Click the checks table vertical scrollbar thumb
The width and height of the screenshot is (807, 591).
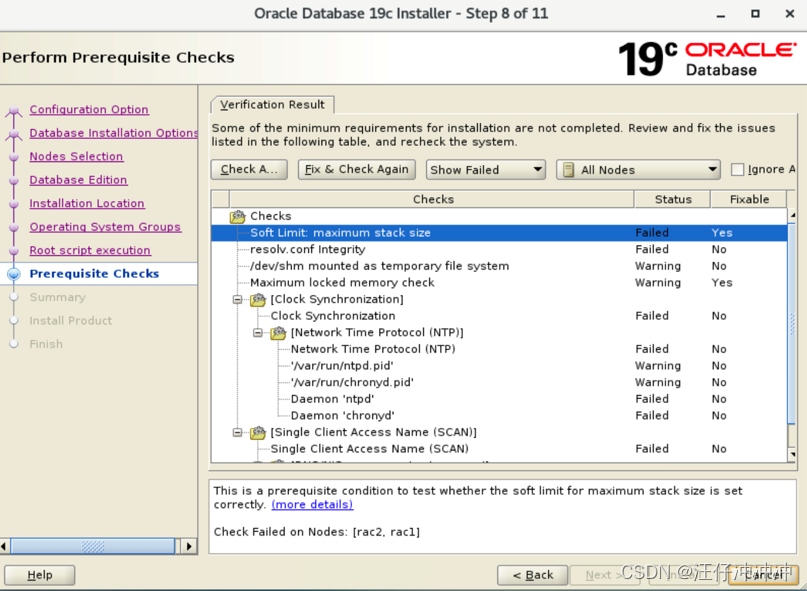coord(793,323)
